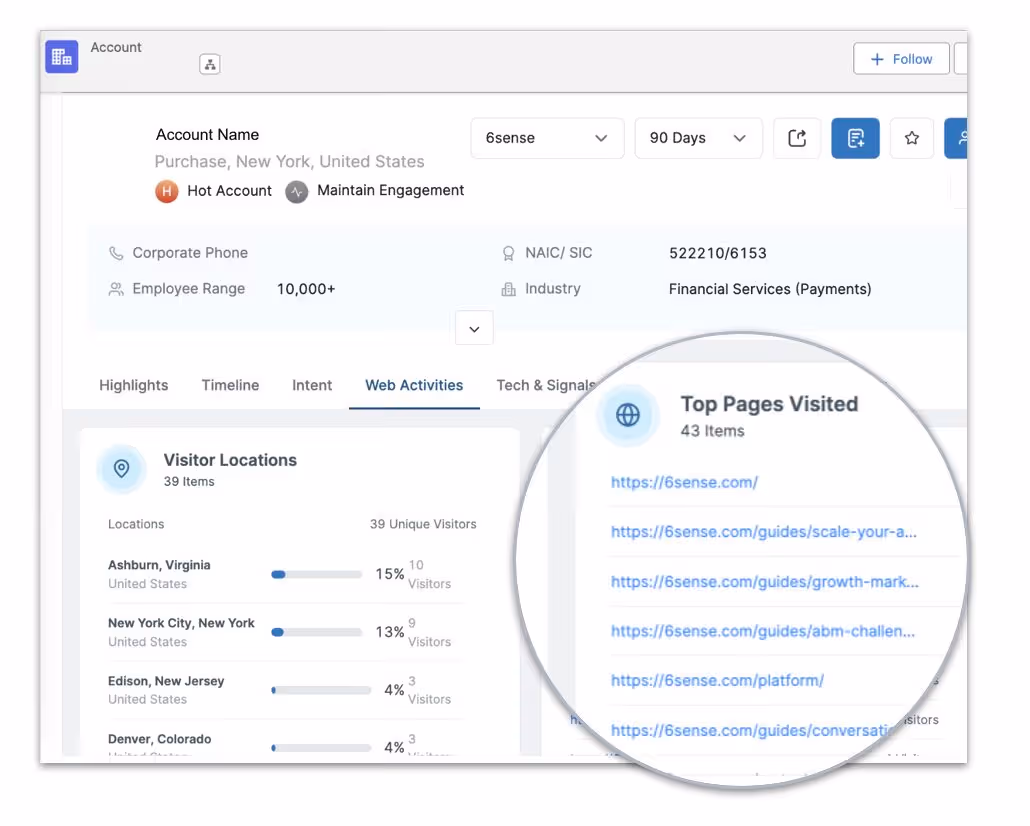
Task: Click the 10,000+ employee range value
Action: click(306, 289)
